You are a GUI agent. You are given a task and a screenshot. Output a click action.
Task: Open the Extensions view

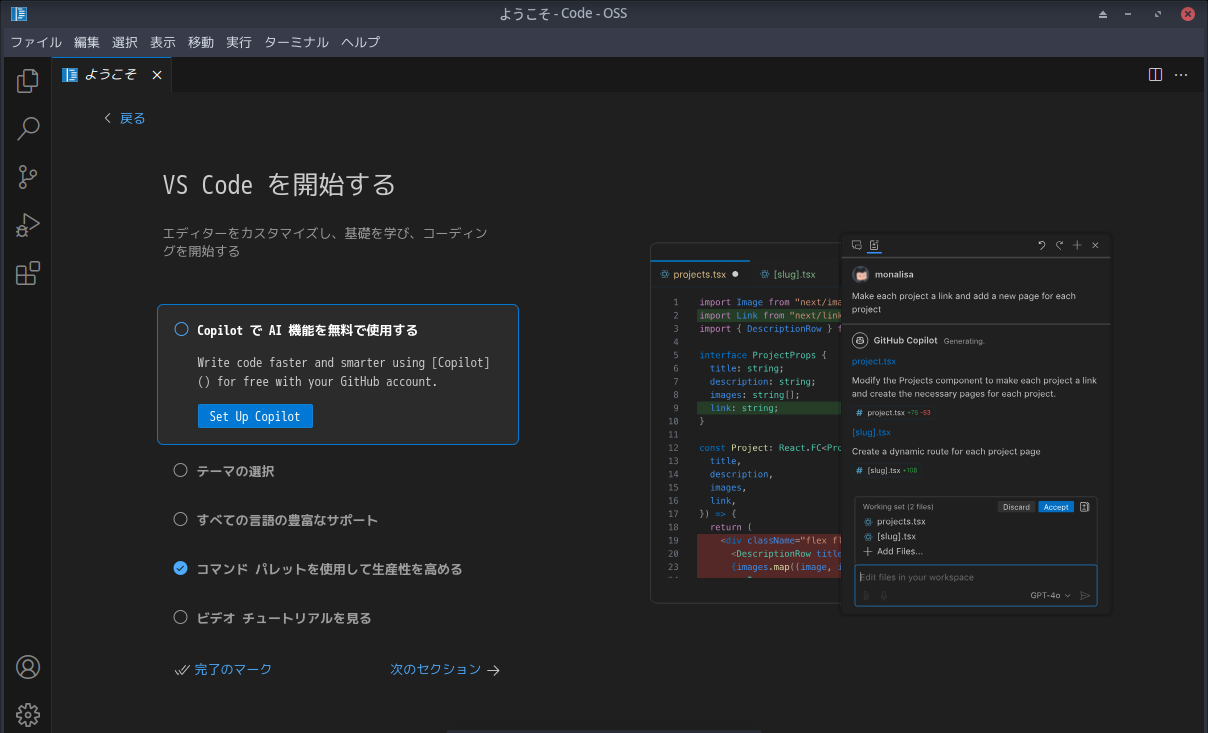click(x=27, y=272)
